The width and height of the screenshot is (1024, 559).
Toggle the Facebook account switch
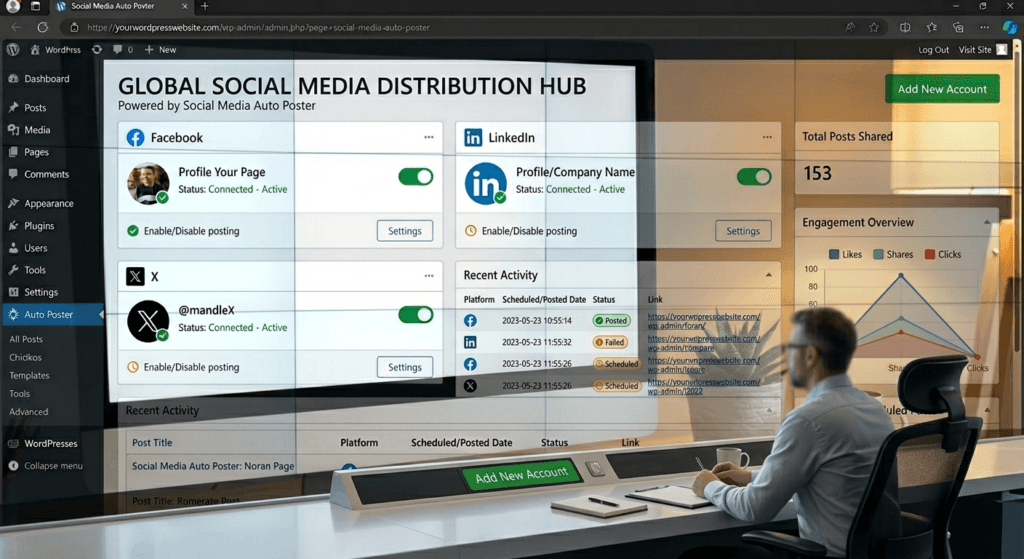(x=415, y=177)
